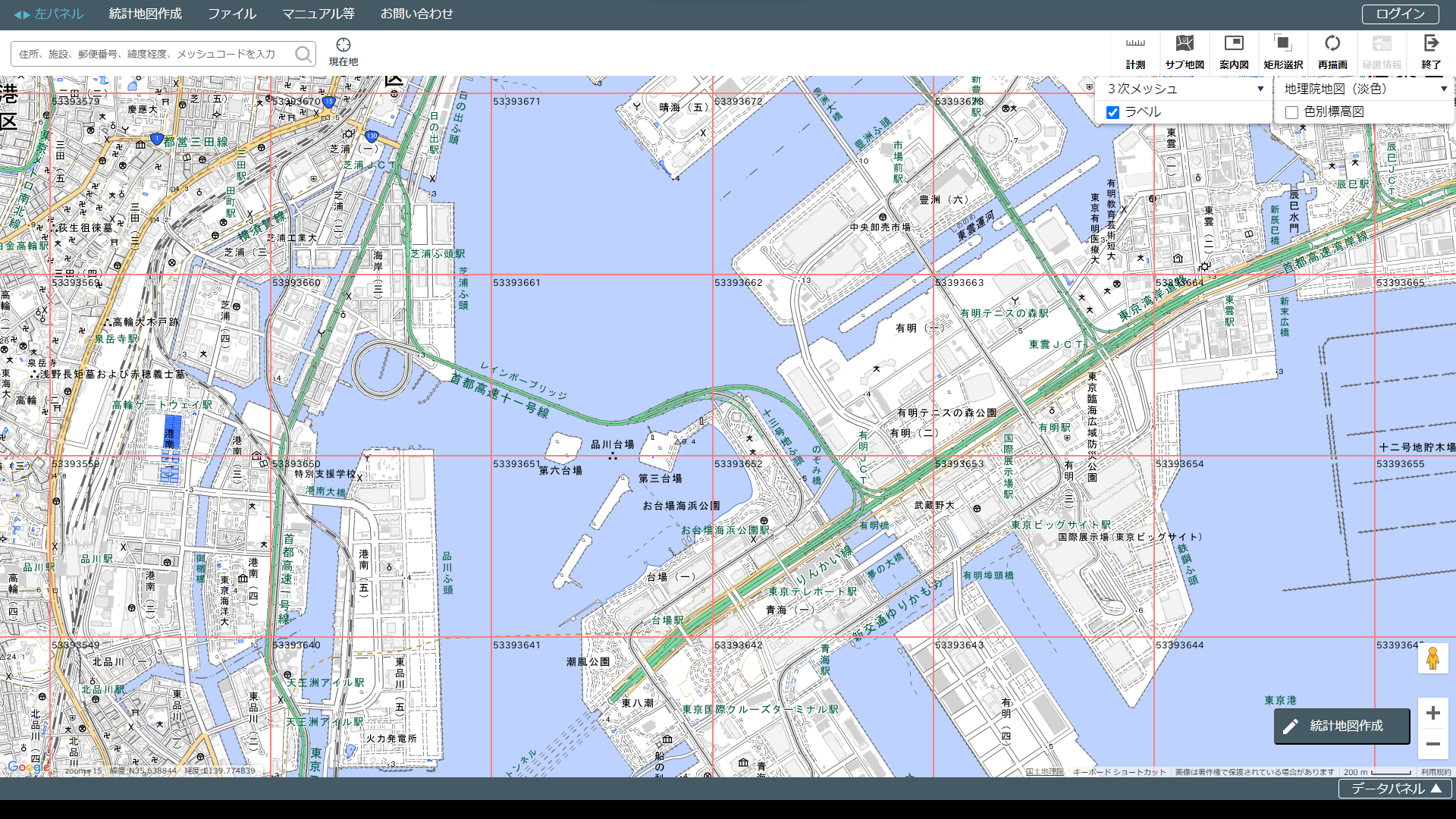Image resolution: width=1456 pixels, height=819 pixels.
Task: Click the 統計地図作成 pencil button
Action: pos(1341,726)
